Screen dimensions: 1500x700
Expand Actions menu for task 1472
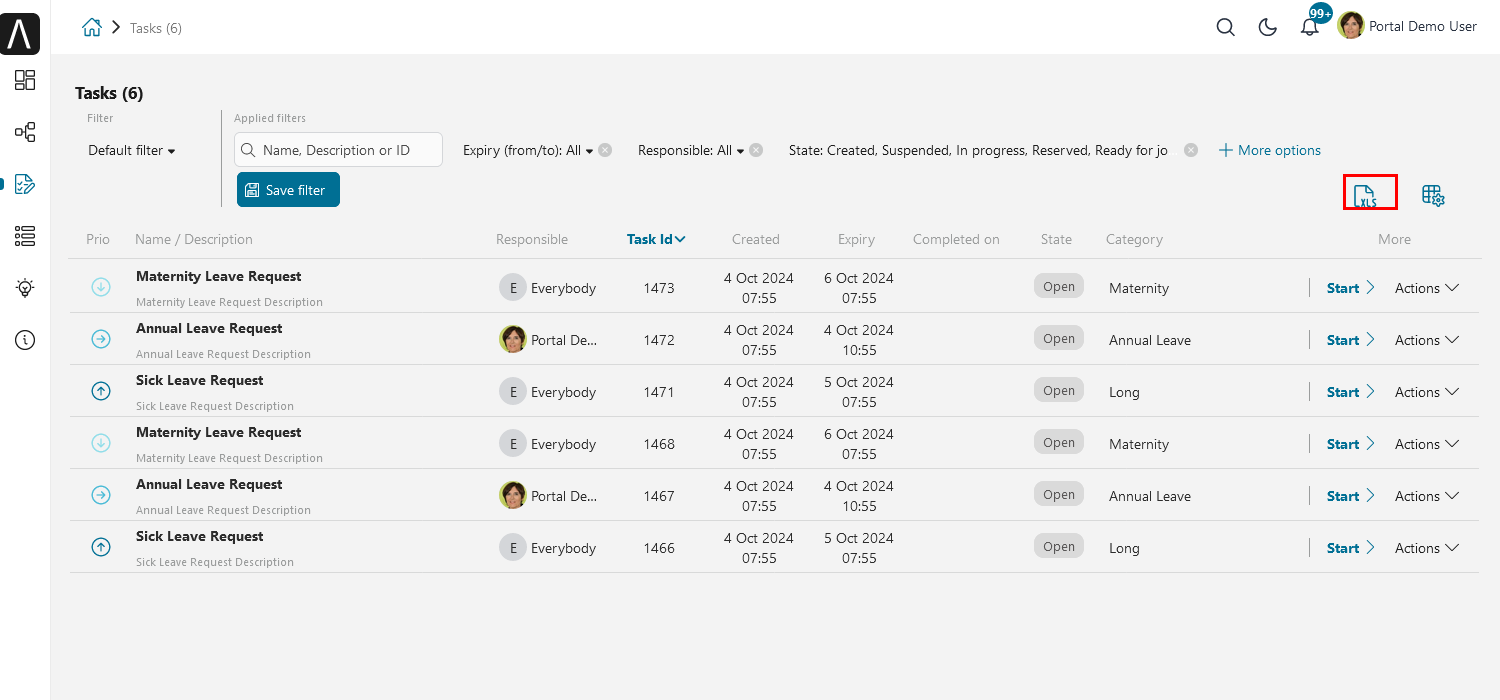(1427, 340)
